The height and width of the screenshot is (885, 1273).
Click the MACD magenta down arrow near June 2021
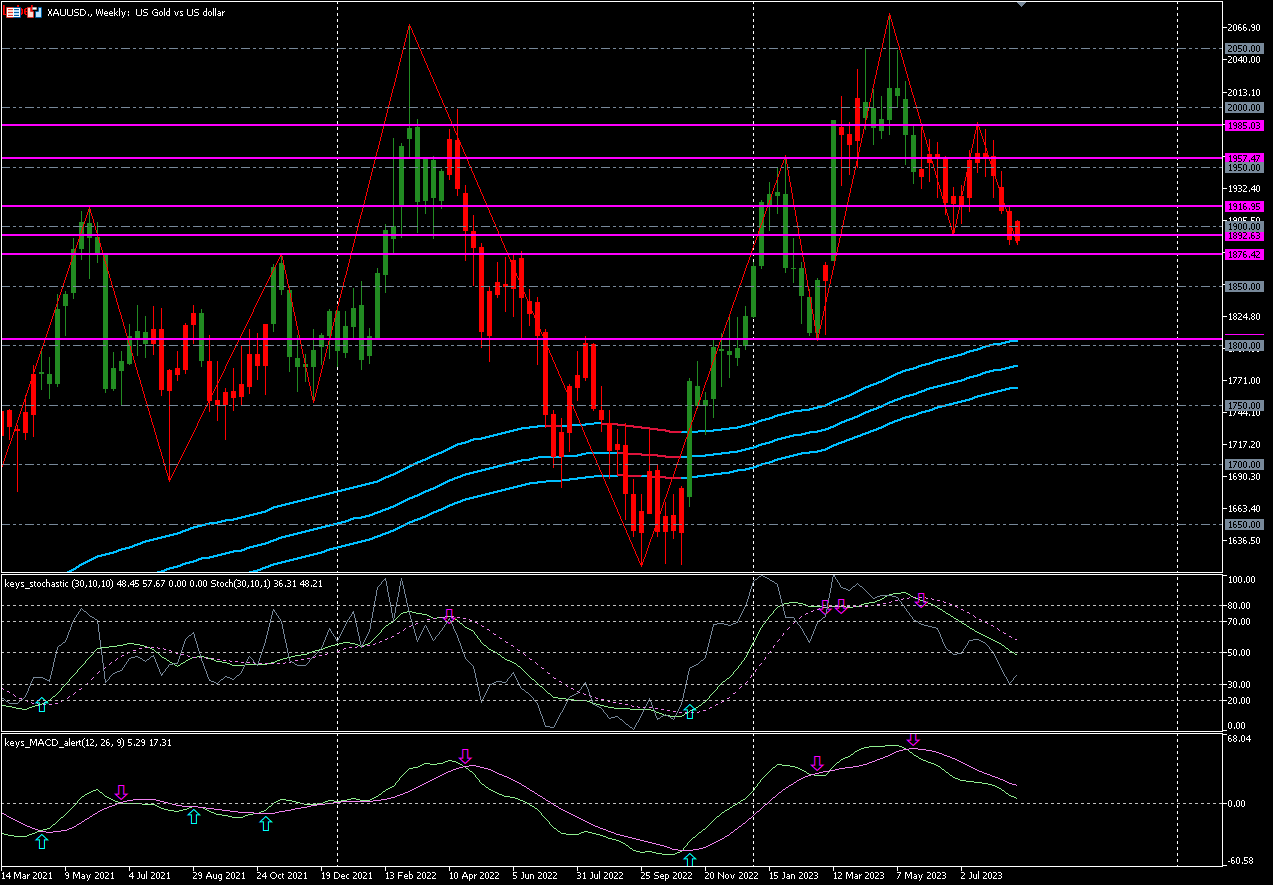pyautogui.click(x=122, y=792)
